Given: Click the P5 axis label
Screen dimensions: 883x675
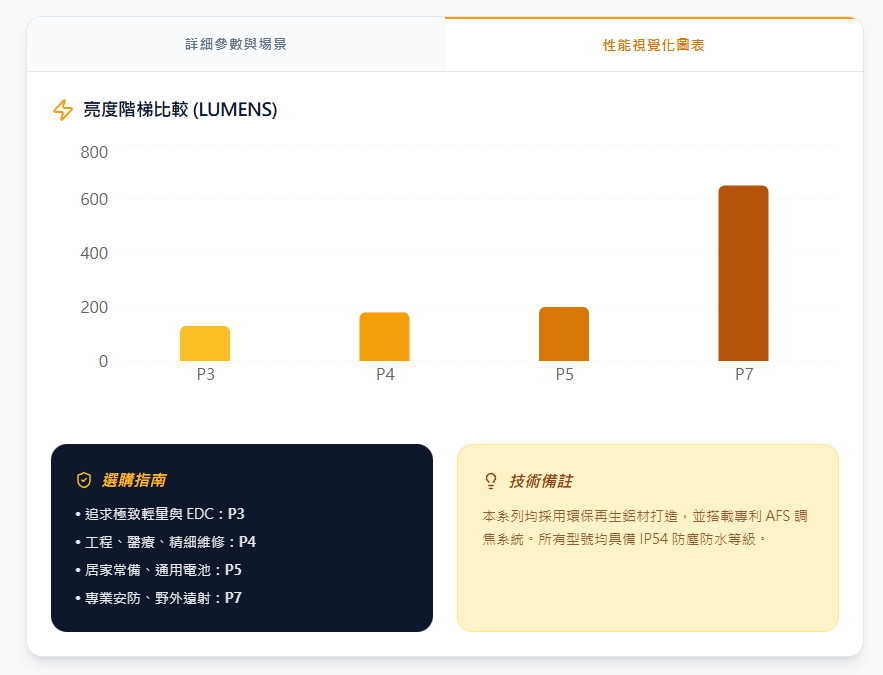Looking at the screenshot, I should [564, 375].
